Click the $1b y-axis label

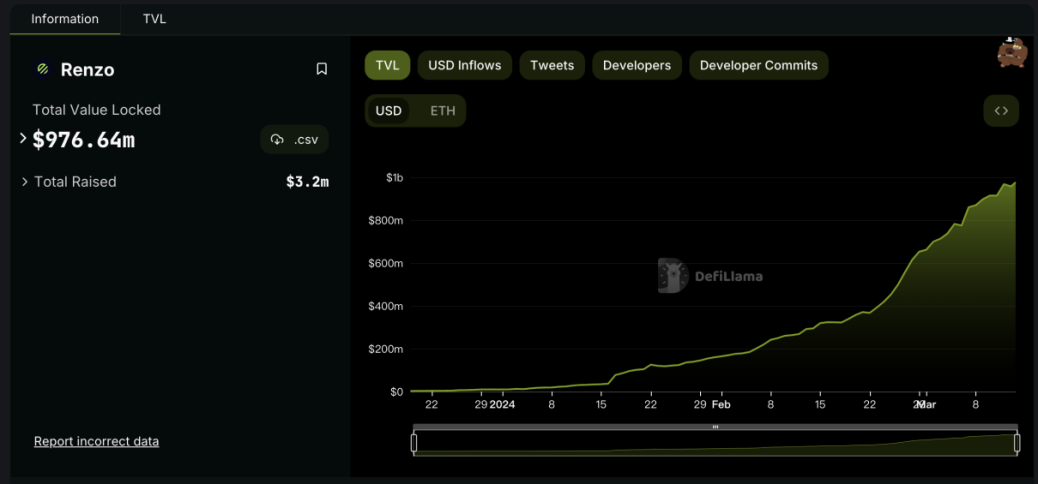click(x=395, y=178)
